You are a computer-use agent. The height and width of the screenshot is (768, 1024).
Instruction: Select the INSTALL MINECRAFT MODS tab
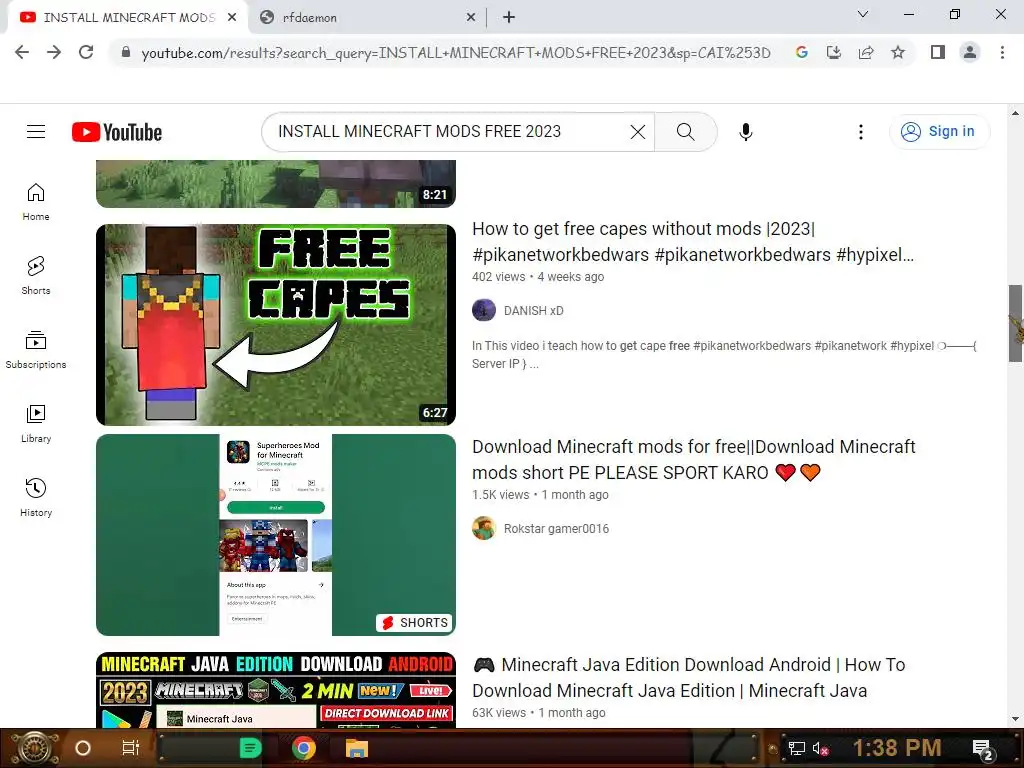[127, 18]
